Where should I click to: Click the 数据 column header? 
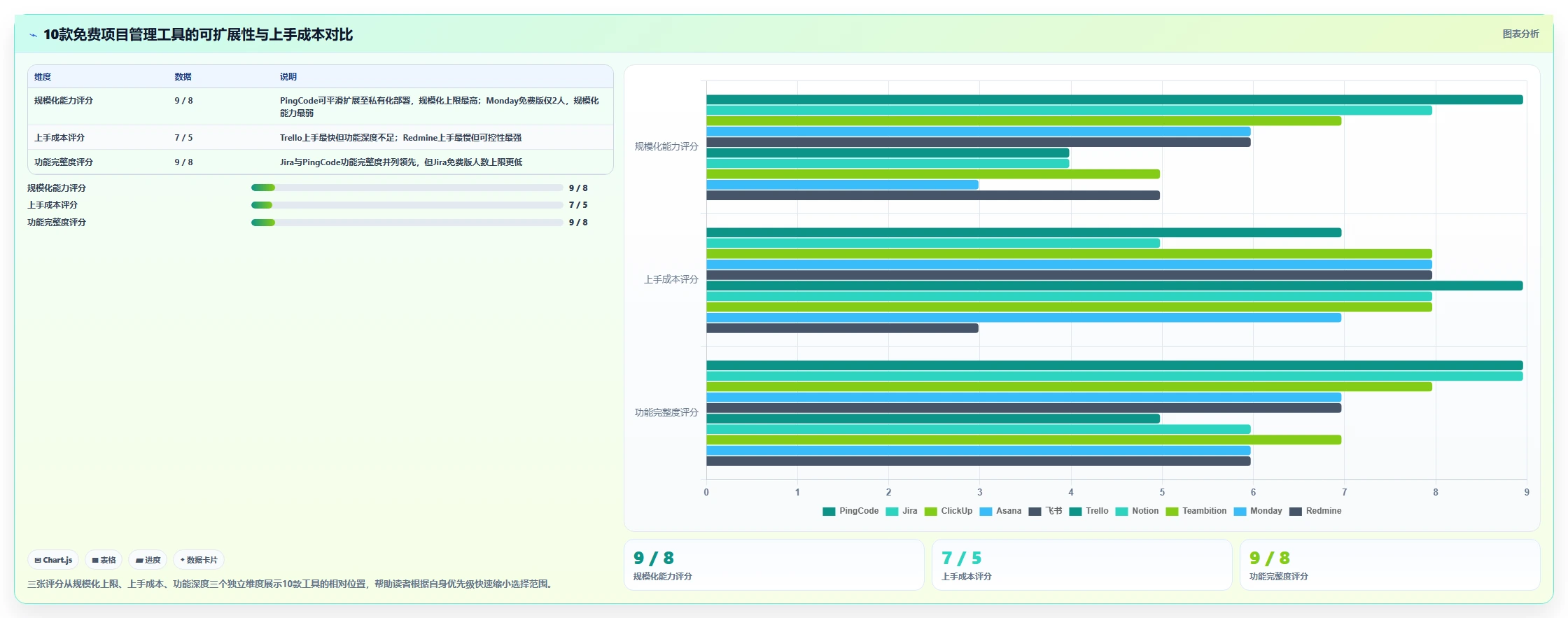point(183,77)
